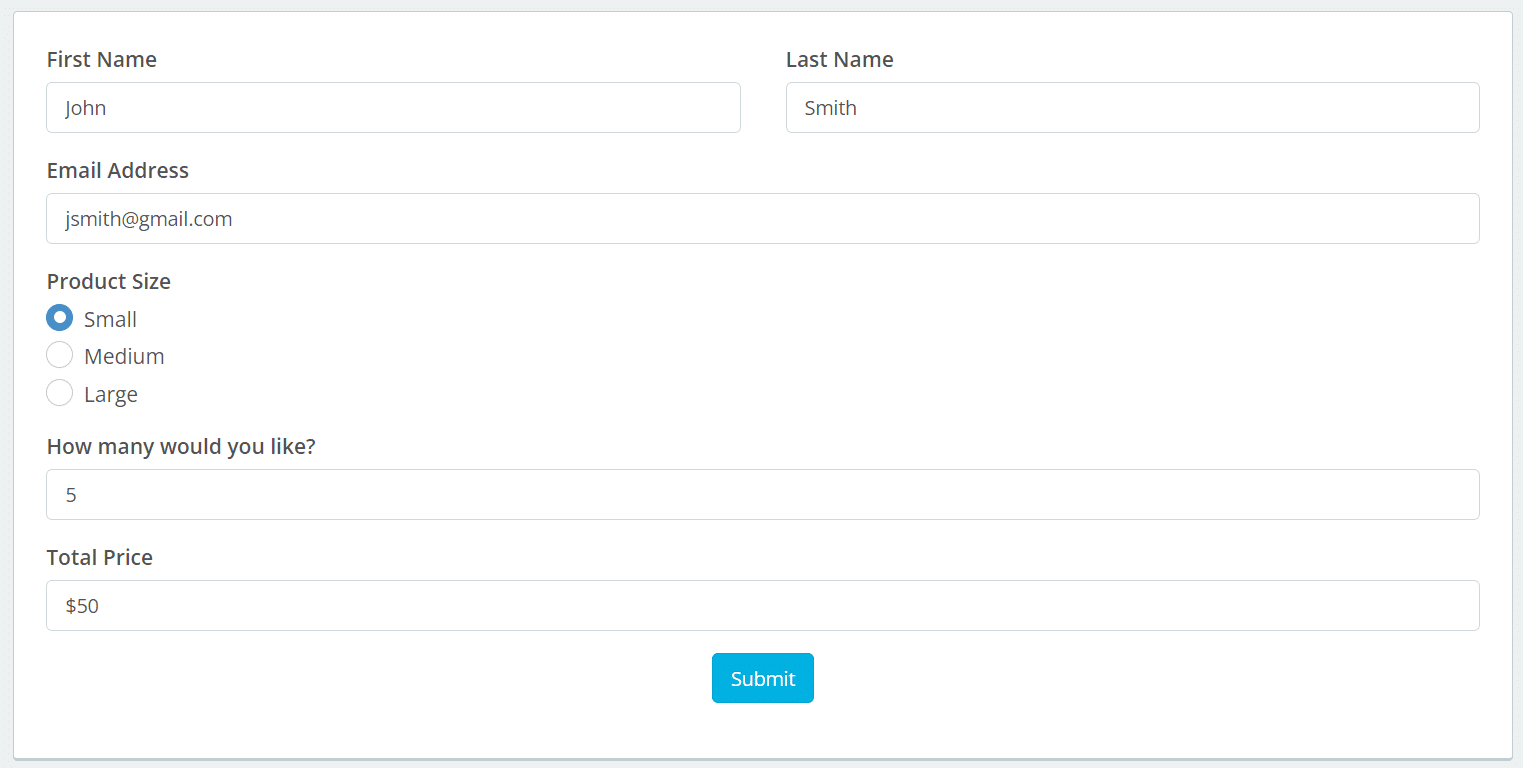Click the 'Large' option label text
The width and height of the screenshot is (1523, 768).
click(111, 394)
